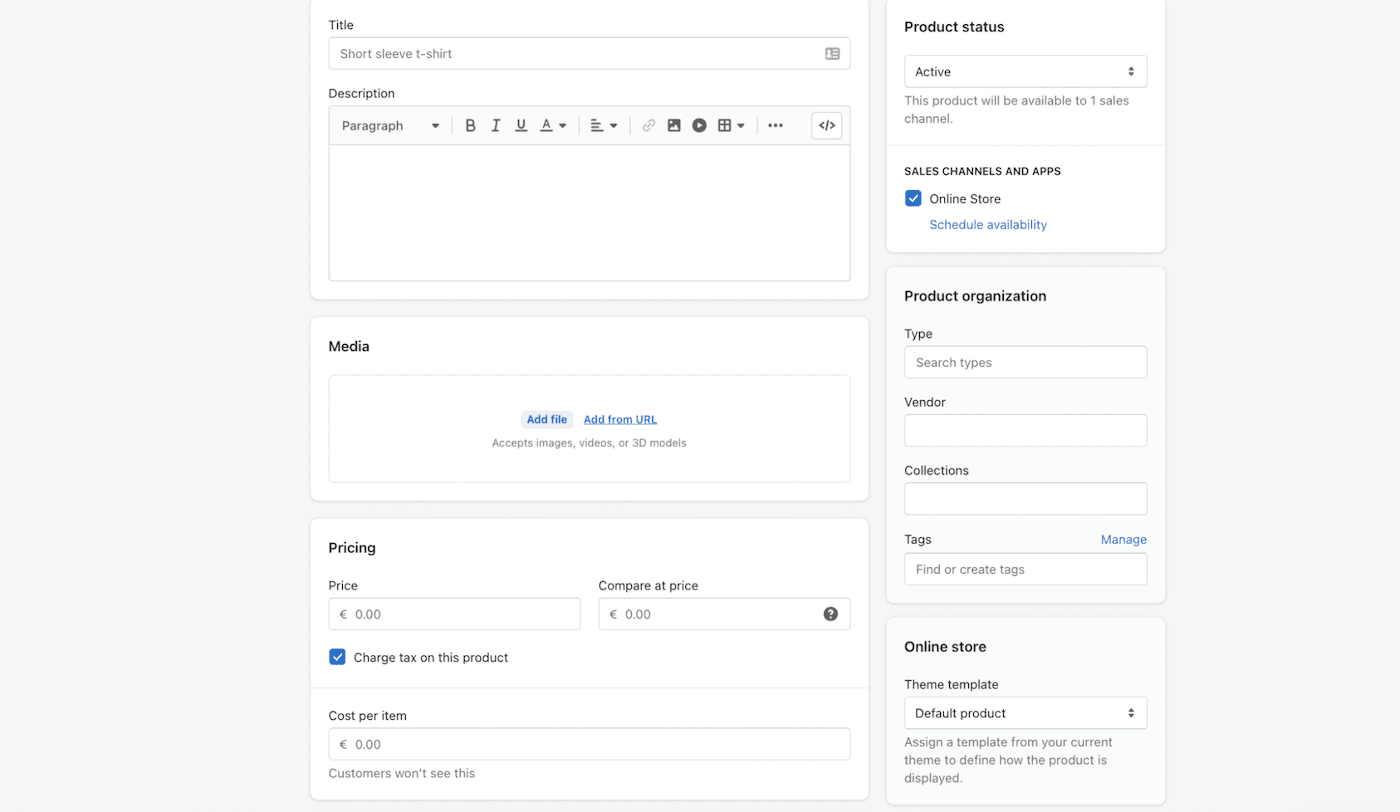Image resolution: width=1400 pixels, height=812 pixels.
Task: Click Add file button in Media
Action: coord(547,420)
